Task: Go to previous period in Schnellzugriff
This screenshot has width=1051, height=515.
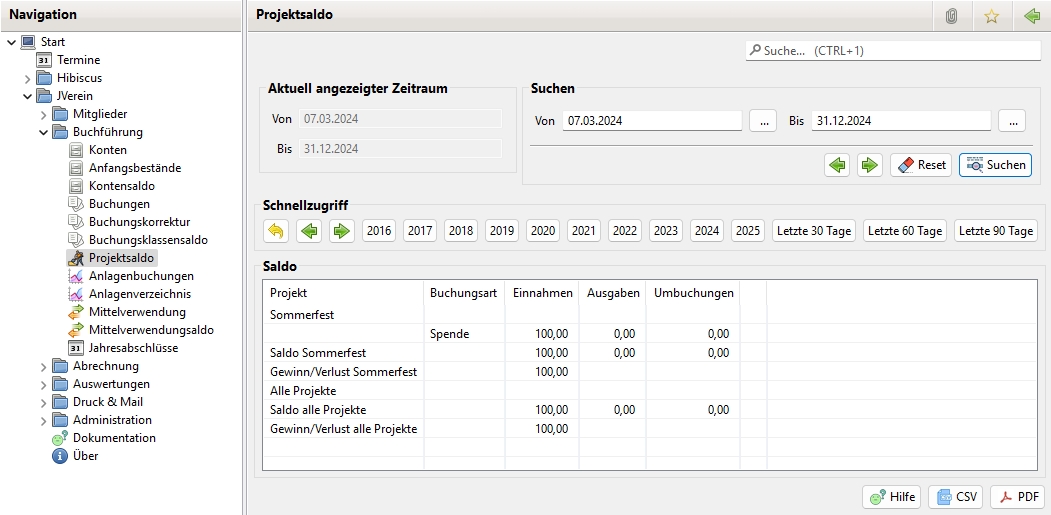Action: [309, 231]
